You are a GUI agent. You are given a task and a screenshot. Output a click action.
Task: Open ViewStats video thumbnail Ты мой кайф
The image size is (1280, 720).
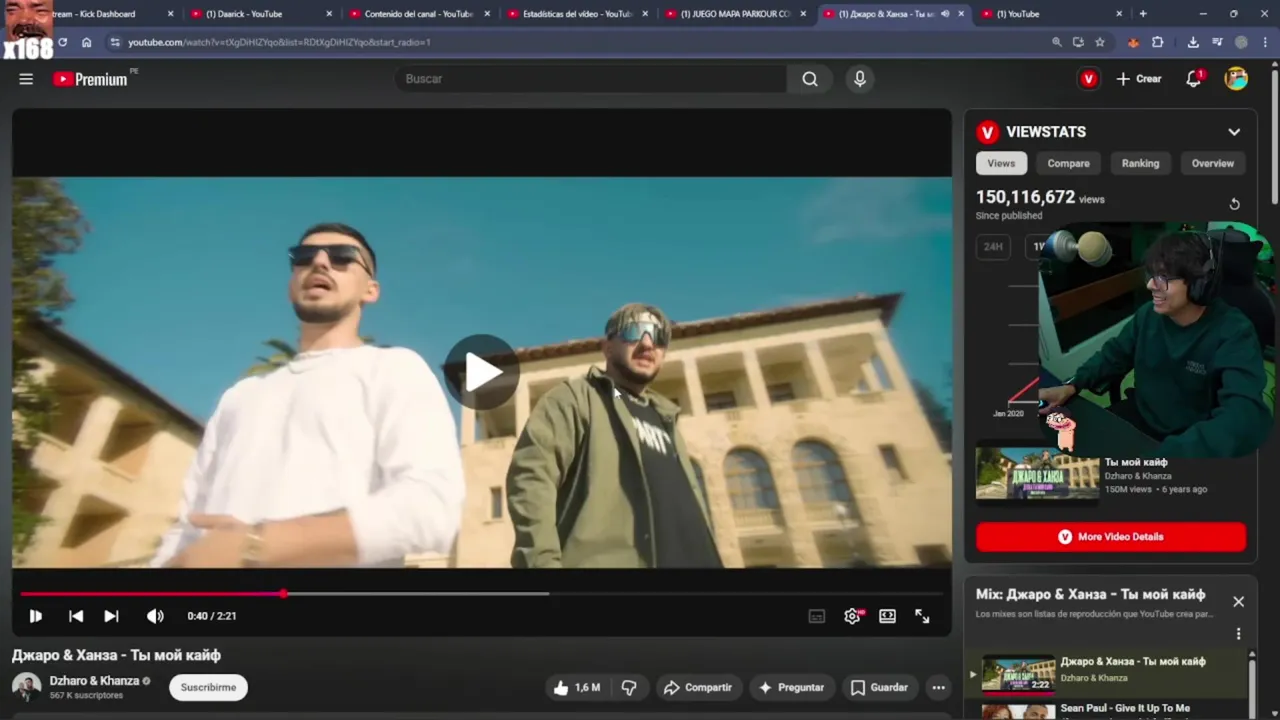point(1037,474)
